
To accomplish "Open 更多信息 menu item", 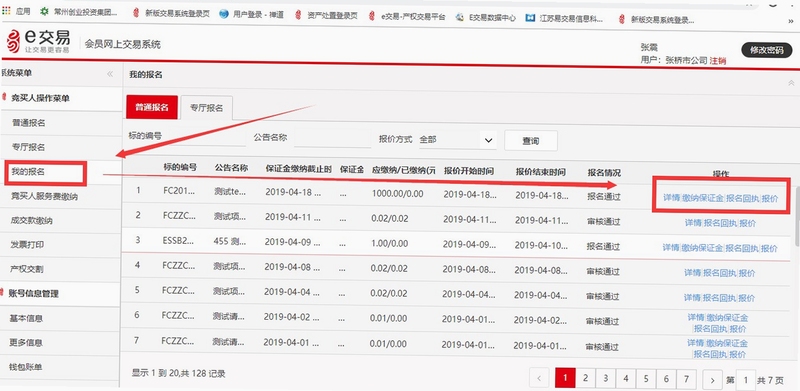I will (x=26, y=343).
